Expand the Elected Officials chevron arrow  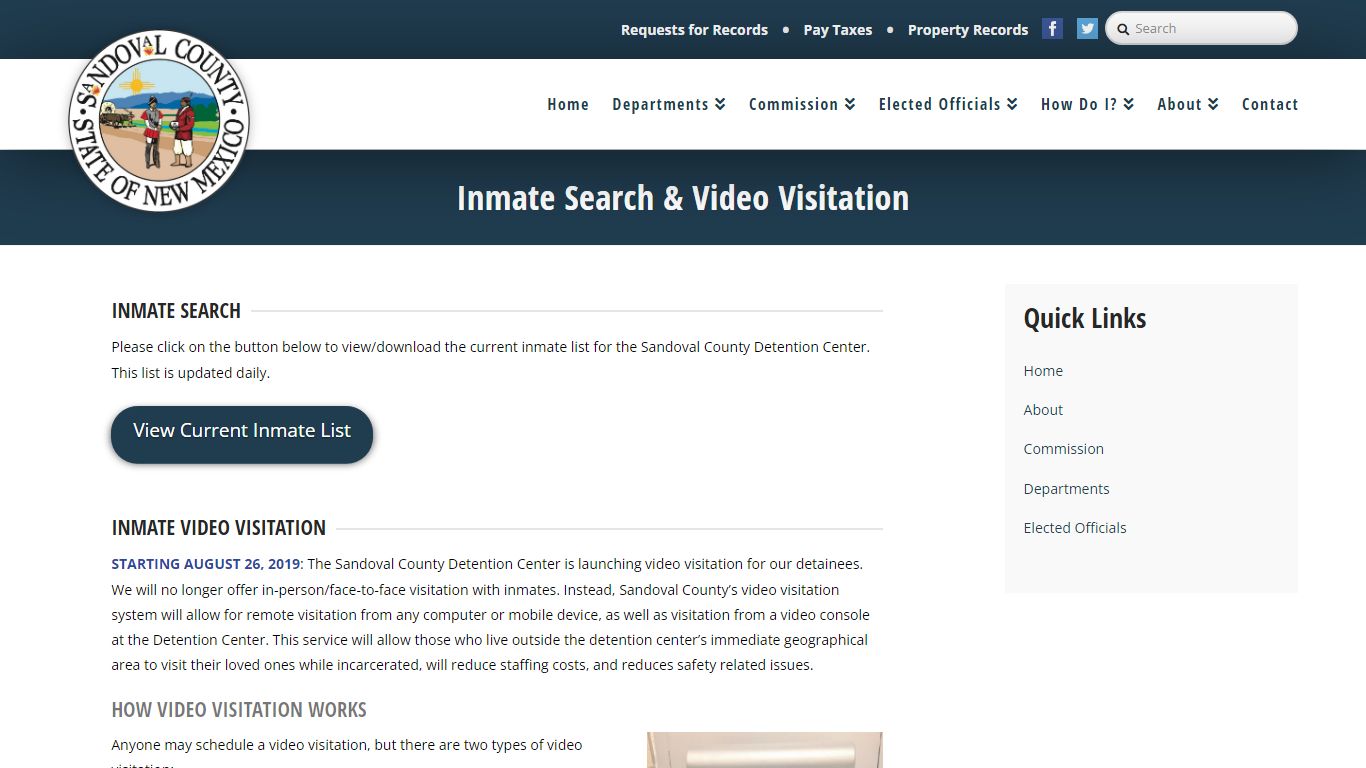[x=1012, y=104]
